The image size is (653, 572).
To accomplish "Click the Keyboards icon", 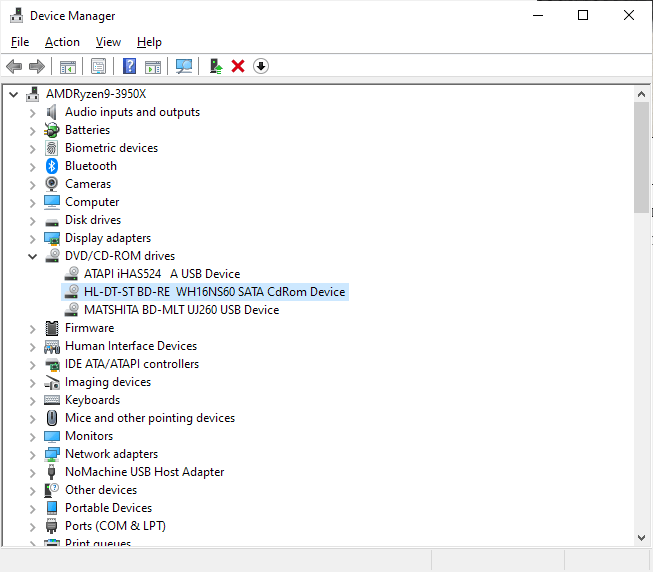I will click(52, 400).
